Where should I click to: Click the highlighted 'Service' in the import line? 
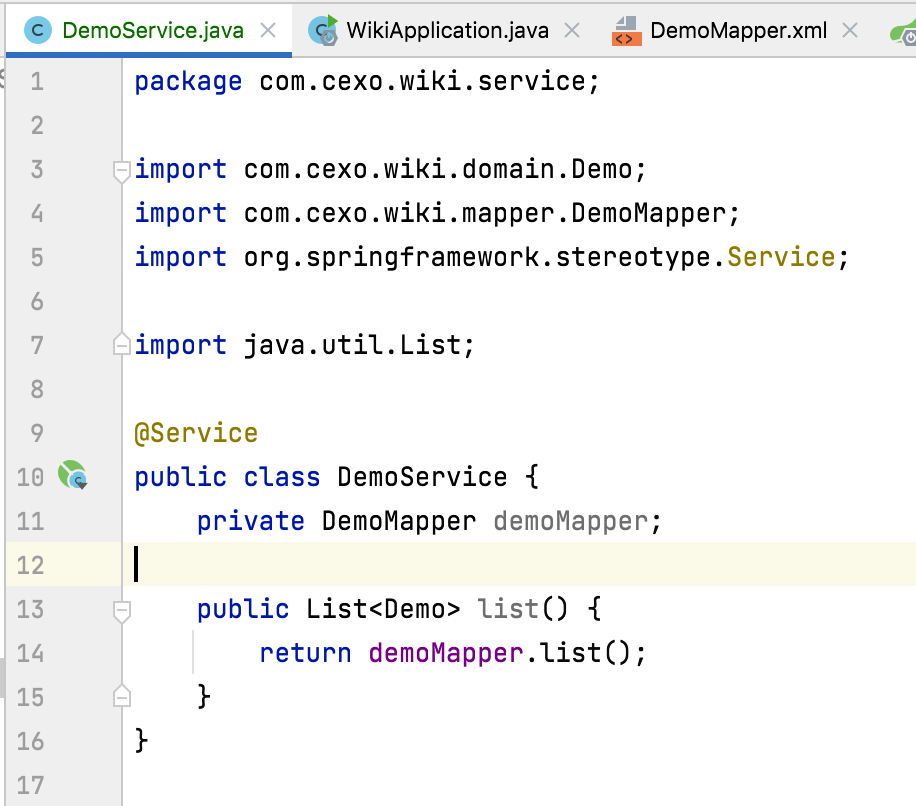(781, 257)
